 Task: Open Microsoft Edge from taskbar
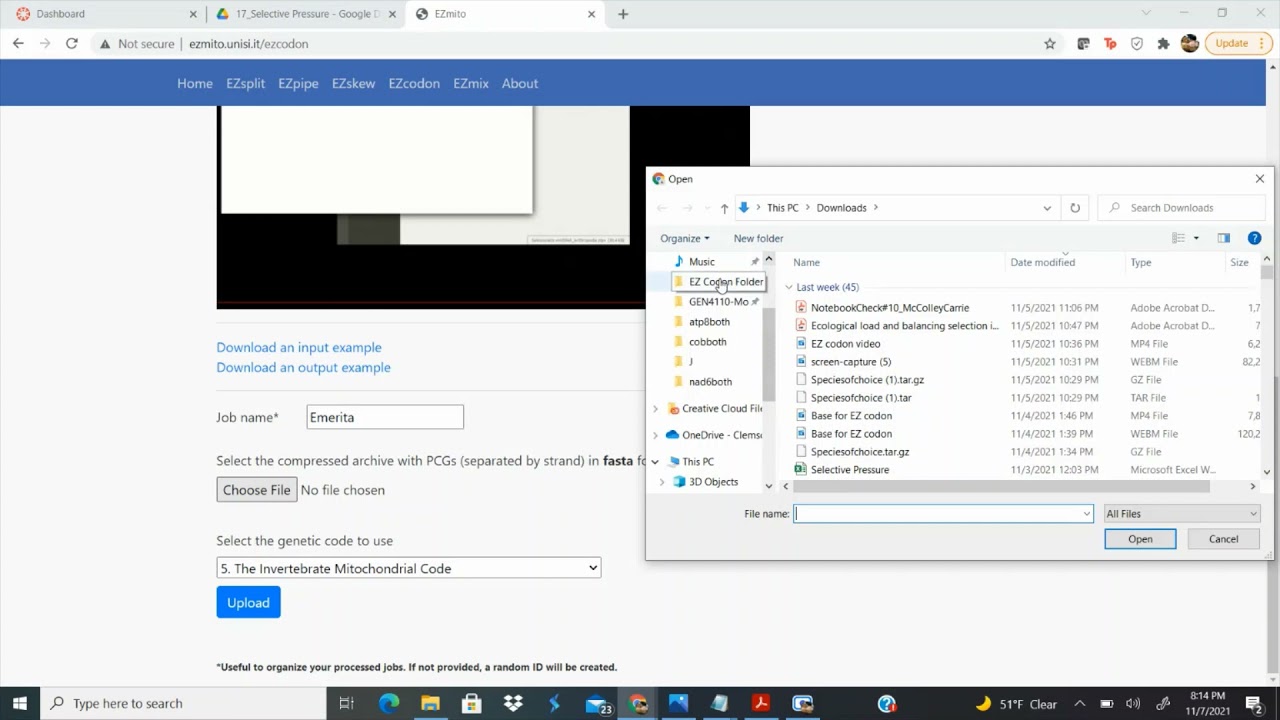coord(389,703)
